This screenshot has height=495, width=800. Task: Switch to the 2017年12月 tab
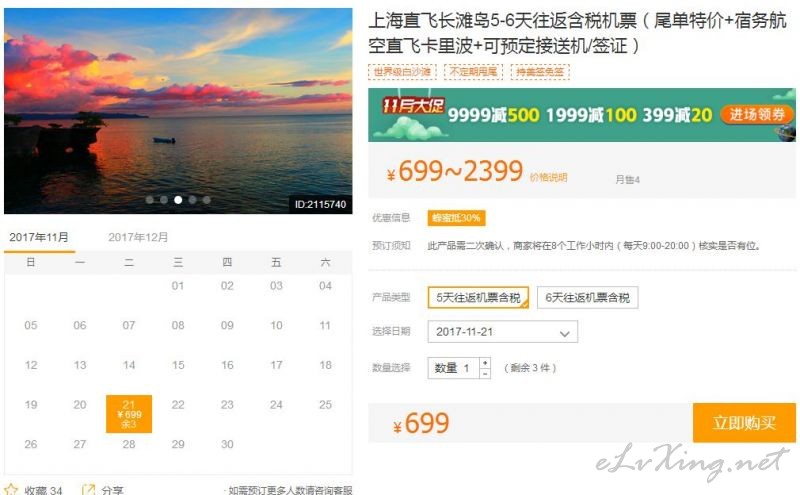(138, 237)
